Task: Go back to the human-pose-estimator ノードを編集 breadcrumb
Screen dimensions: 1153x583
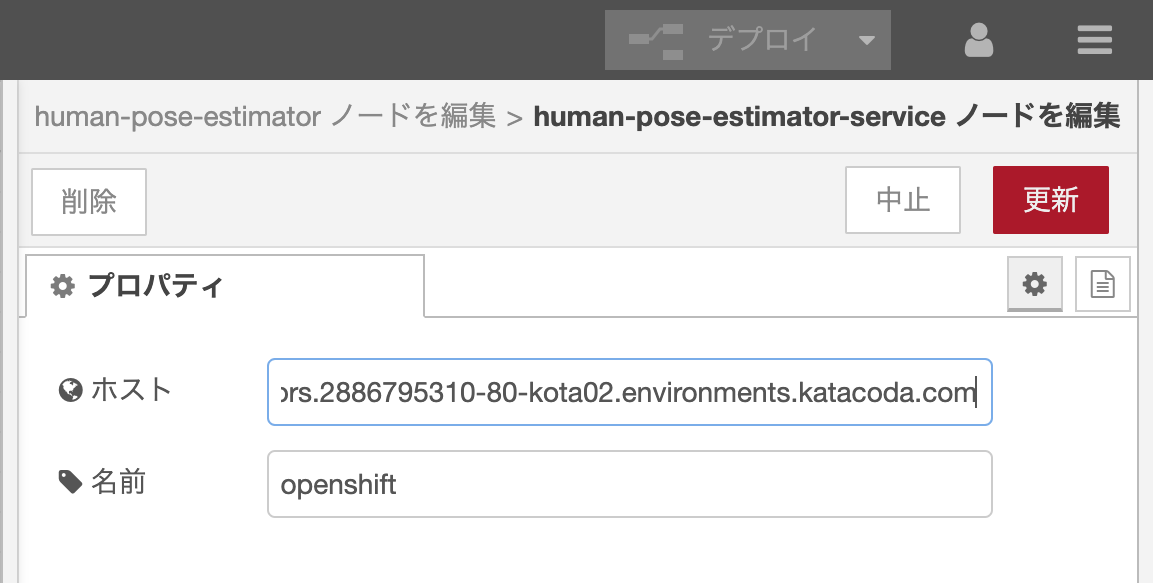Action: click(x=265, y=117)
